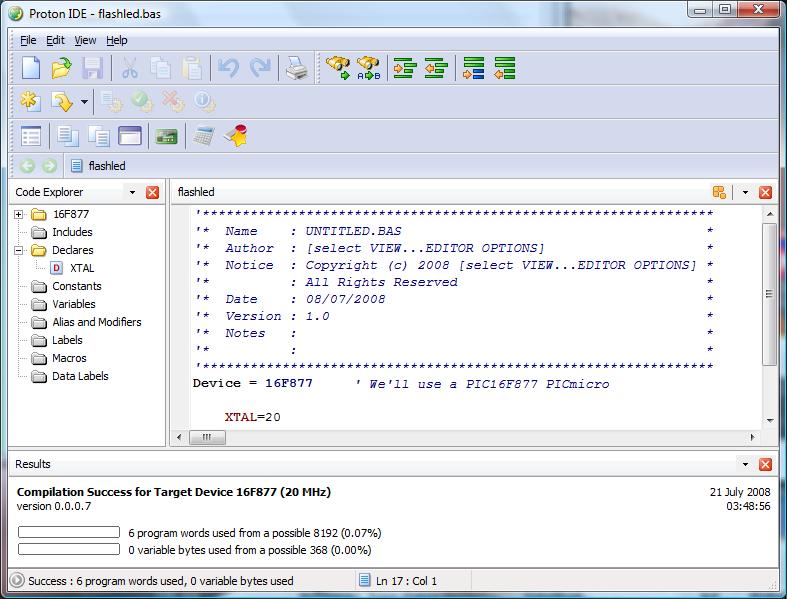This screenshot has width=787, height=599.
Task: Click the window layout icon in third toolbar
Action: coord(130,136)
